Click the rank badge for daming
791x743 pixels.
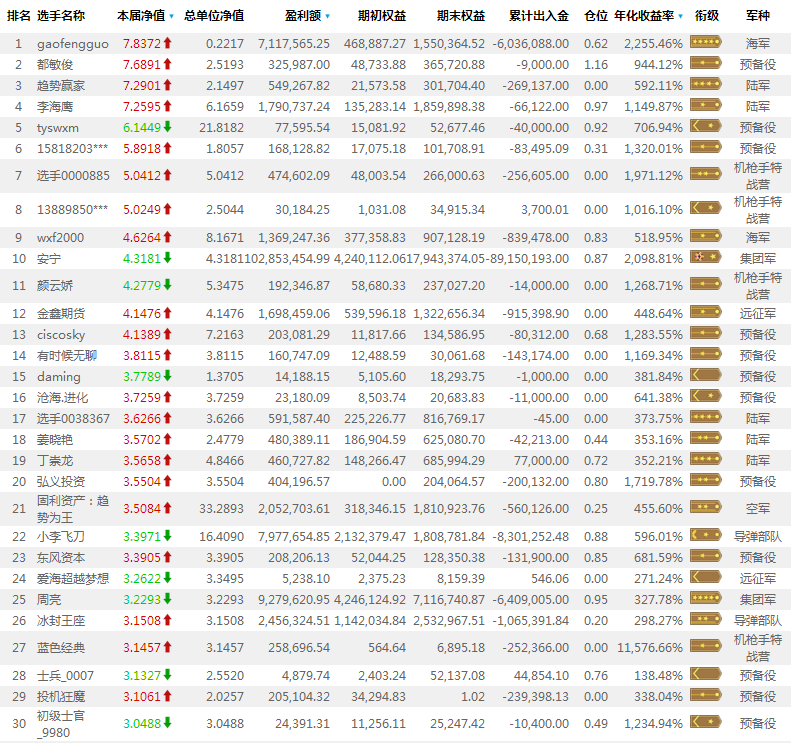pos(706,375)
